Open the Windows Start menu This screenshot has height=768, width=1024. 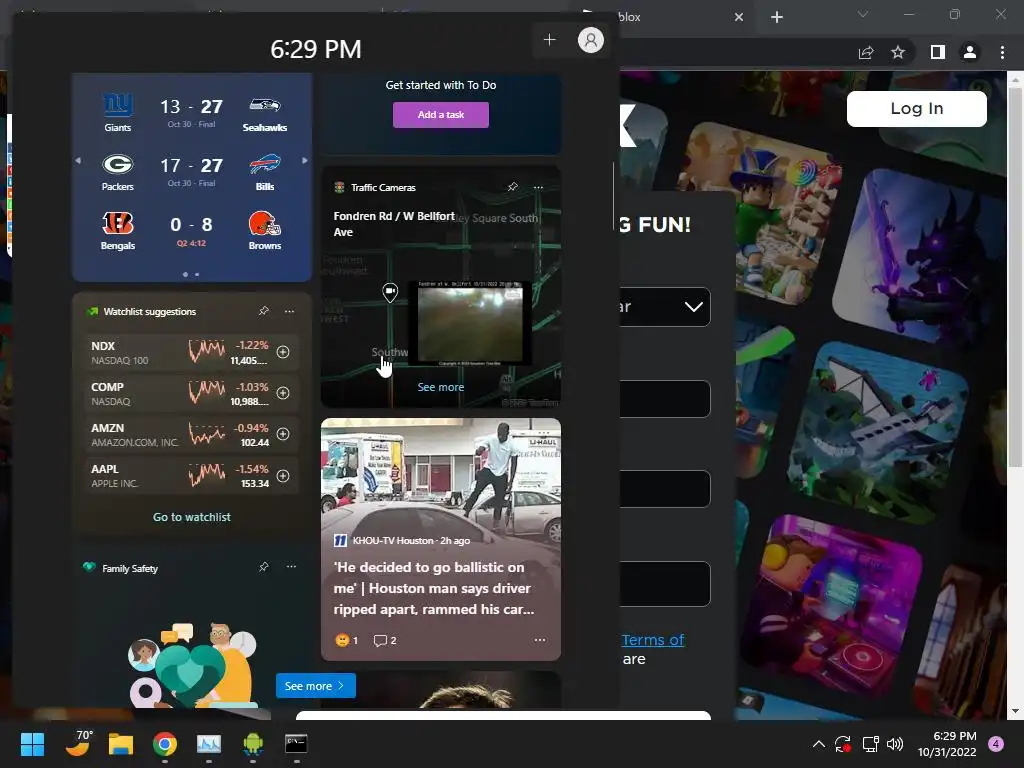[32, 744]
